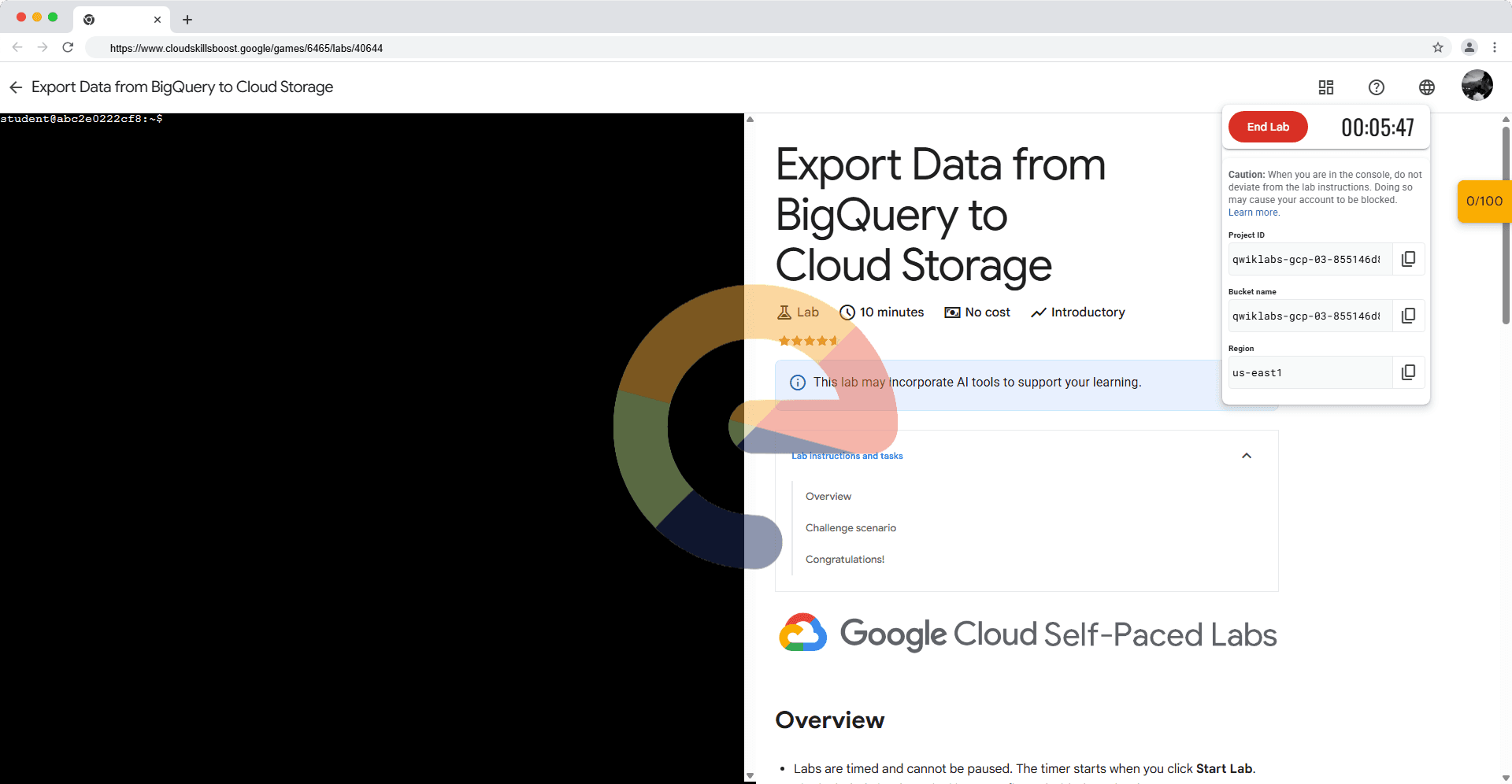Copy the Region value

(x=1409, y=372)
